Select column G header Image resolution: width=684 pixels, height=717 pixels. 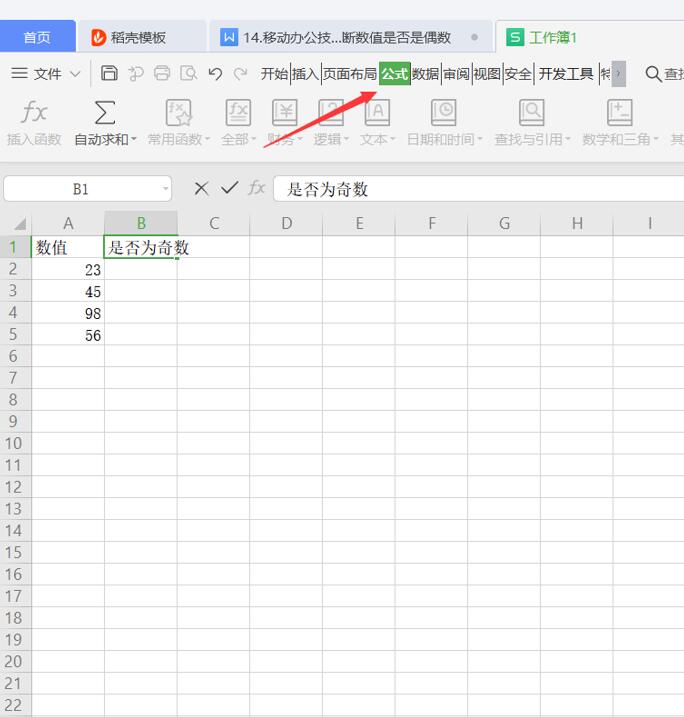click(x=504, y=224)
